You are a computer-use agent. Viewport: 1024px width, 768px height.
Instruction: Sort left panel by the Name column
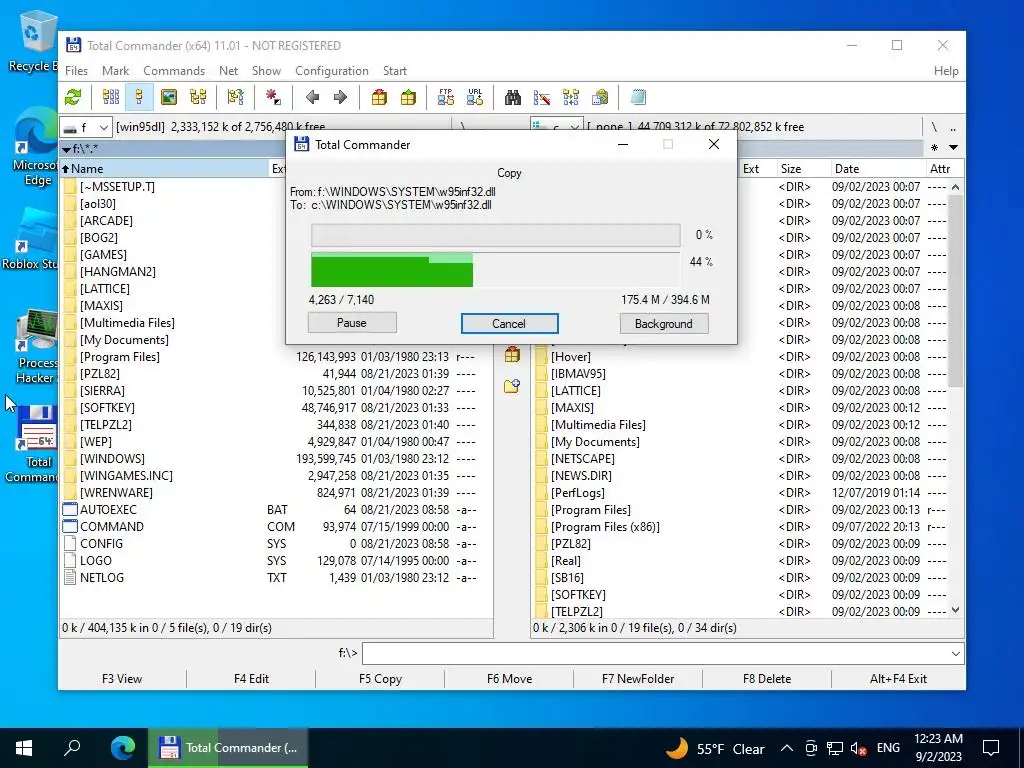[165, 168]
